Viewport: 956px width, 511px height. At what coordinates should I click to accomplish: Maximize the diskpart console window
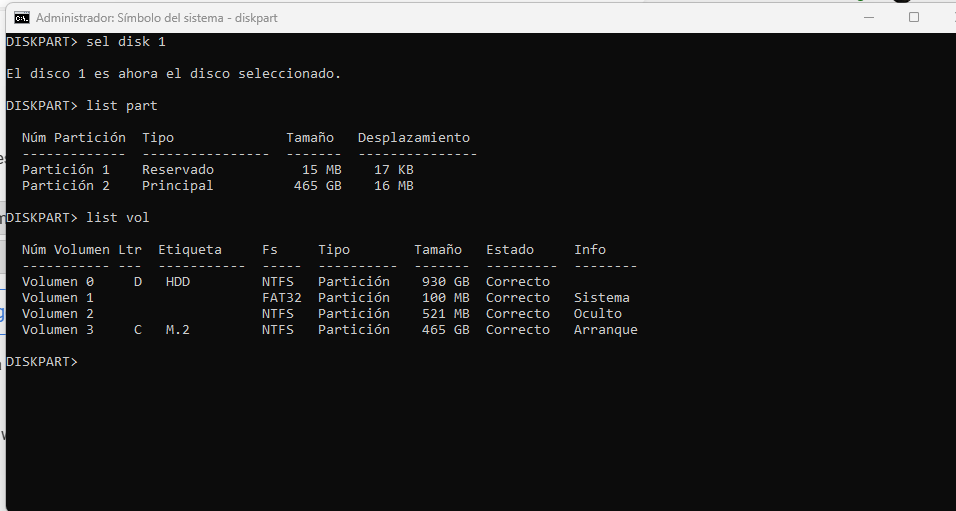tap(913, 17)
